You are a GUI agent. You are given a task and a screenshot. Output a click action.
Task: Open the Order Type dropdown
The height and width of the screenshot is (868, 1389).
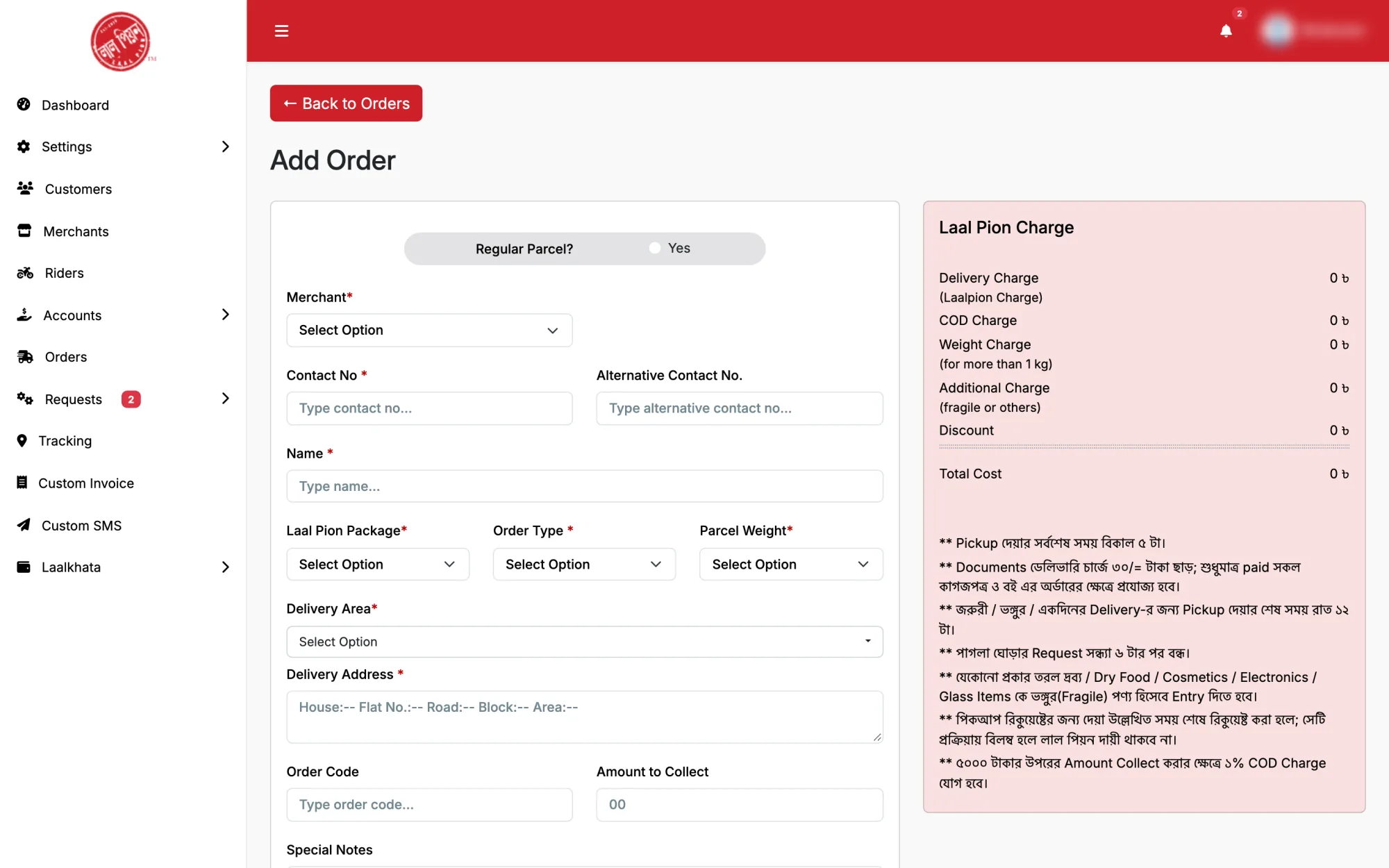[x=584, y=564]
